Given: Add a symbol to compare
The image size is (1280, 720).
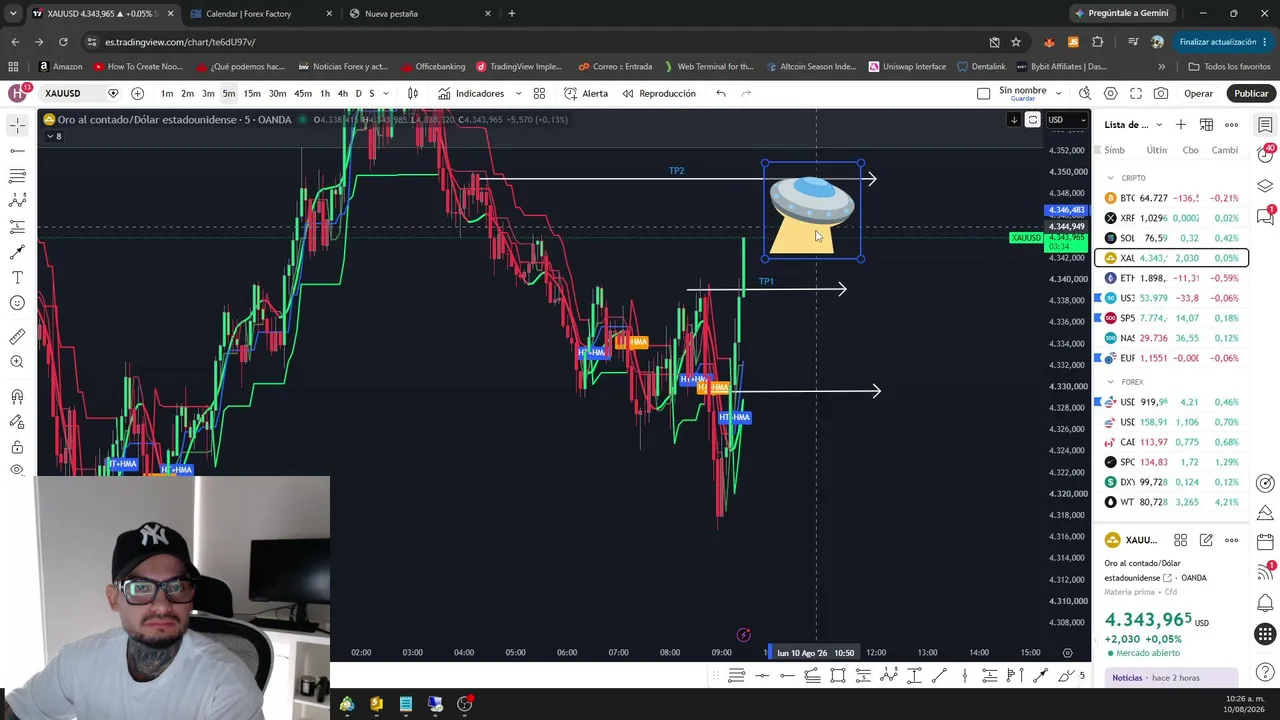Looking at the screenshot, I should click(137, 93).
